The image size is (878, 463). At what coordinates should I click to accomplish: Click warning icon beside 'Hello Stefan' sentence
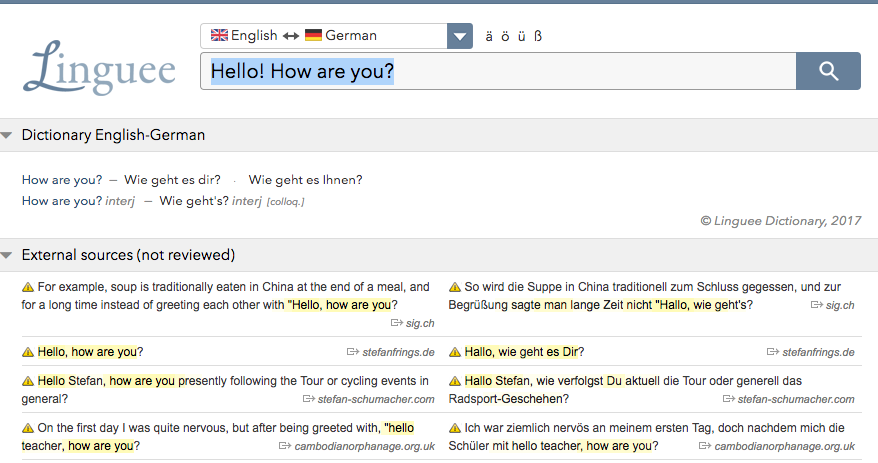(x=28, y=381)
